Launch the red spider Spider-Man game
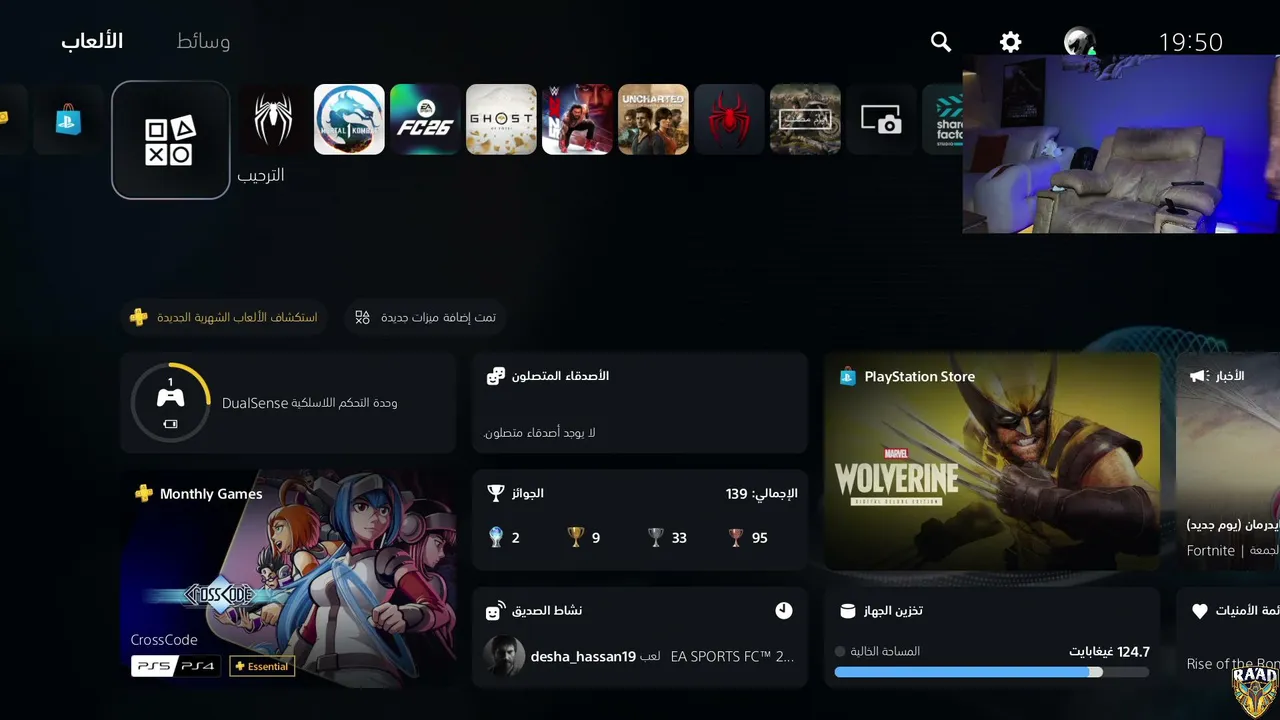1280x720 pixels. coord(729,120)
